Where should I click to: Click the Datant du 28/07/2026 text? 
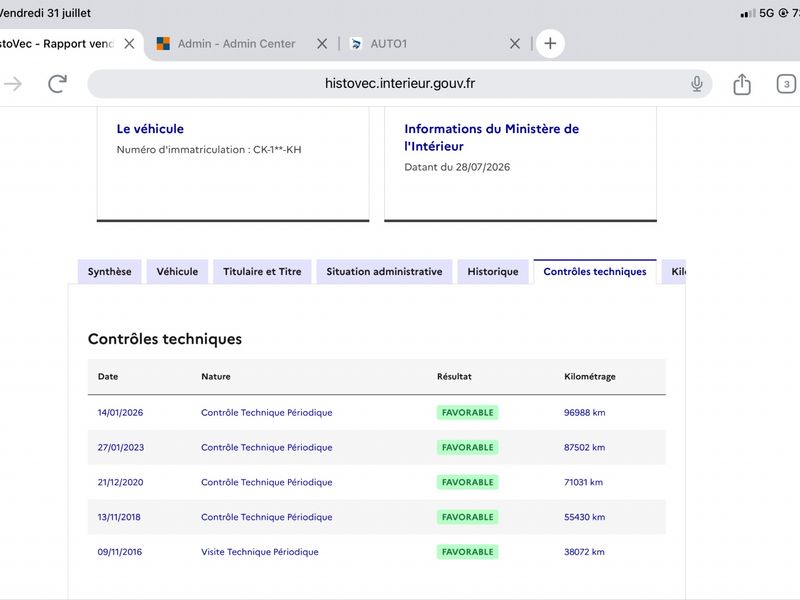click(x=457, y=167)
